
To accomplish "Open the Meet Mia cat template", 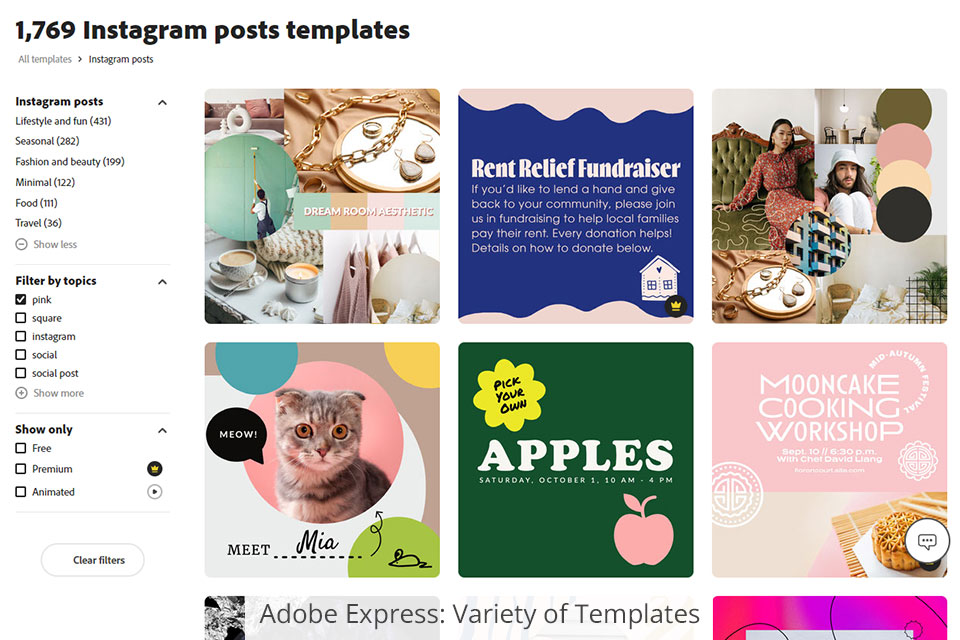I will click(x=322, y=460).
